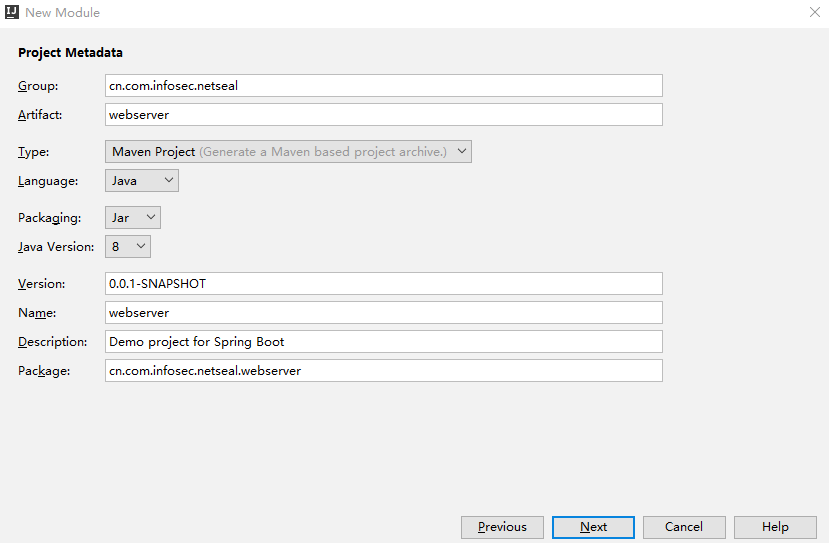Open Help for this dialog
This screenshot has width=829, height=543.
(775, 527)
